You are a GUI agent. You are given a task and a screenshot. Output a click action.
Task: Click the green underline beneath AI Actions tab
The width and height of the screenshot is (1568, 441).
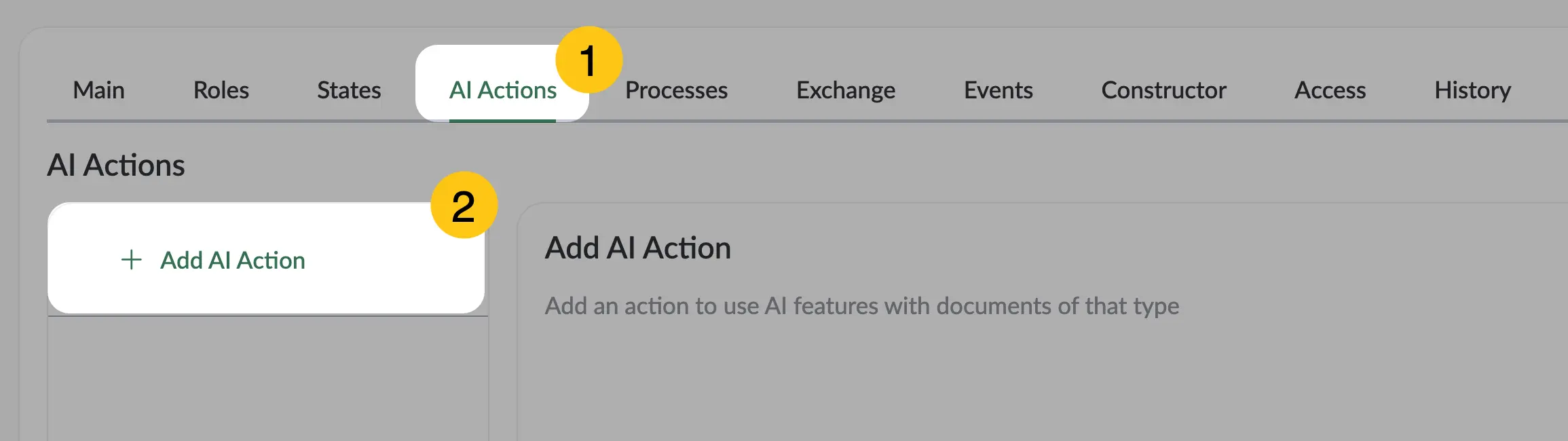pyautogui.click(x=502, y=121)
